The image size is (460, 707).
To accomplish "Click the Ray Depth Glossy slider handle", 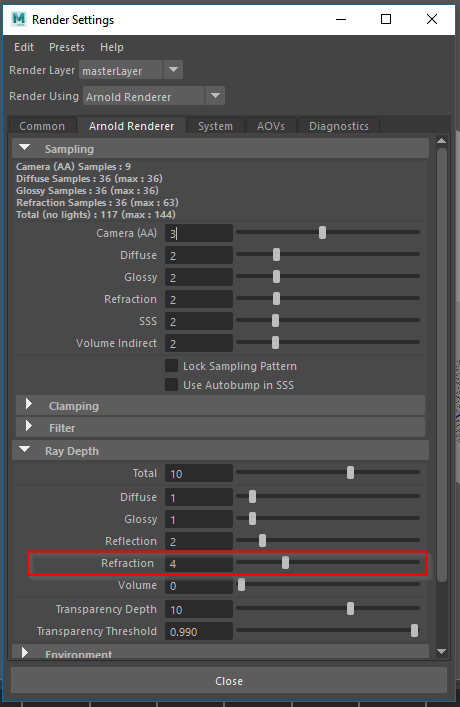I will (x=253, y=519).
